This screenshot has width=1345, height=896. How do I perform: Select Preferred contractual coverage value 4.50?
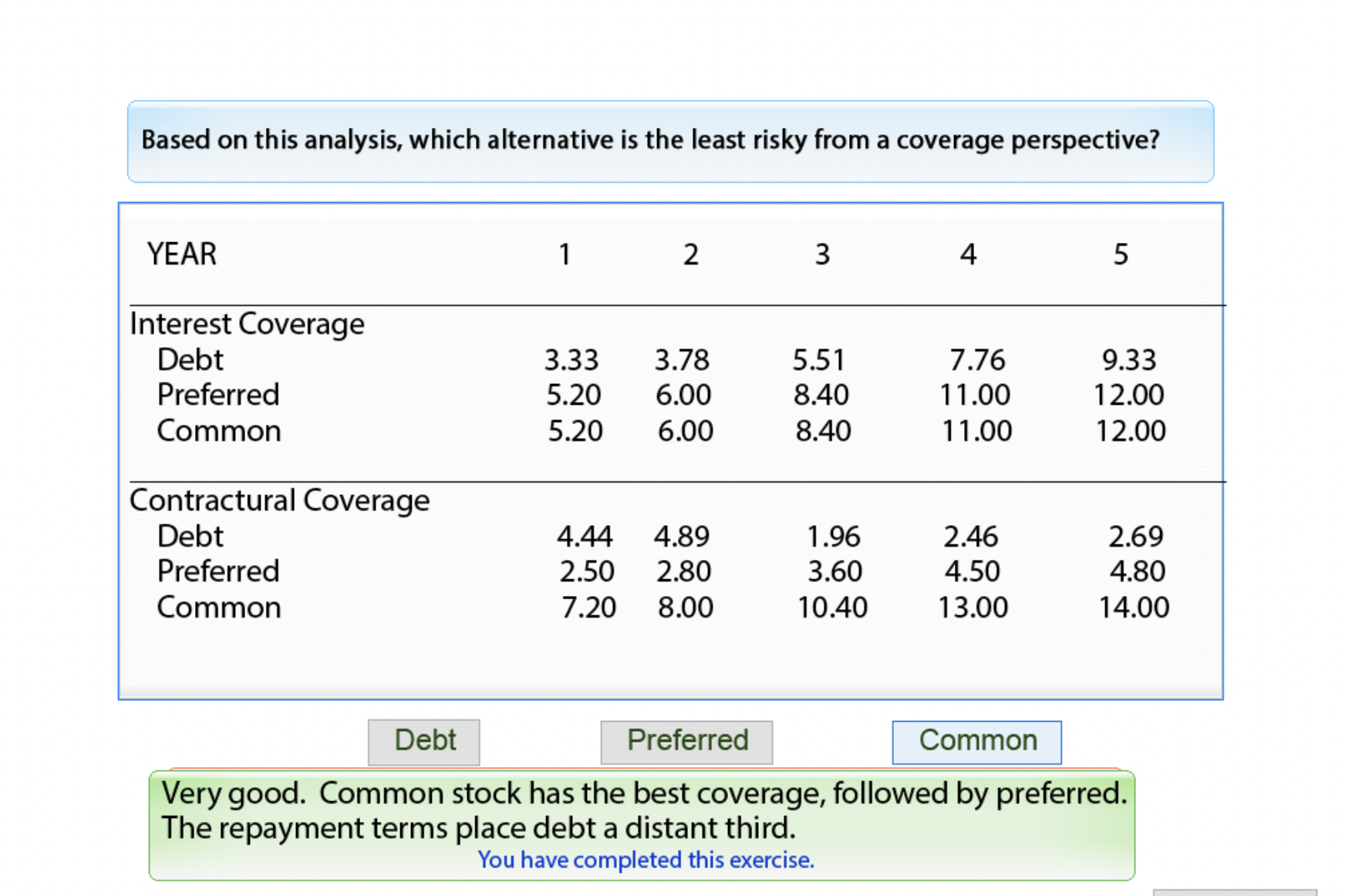[x=973, y=571]
